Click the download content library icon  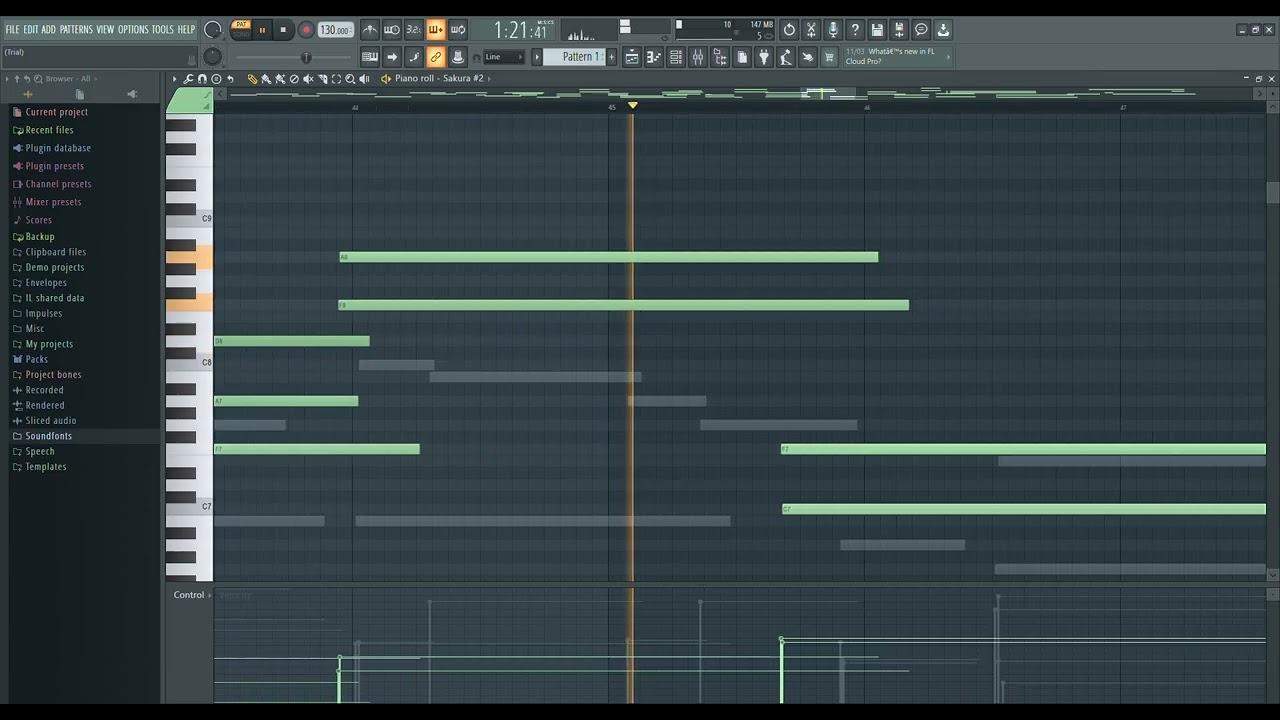pos(943,30)
